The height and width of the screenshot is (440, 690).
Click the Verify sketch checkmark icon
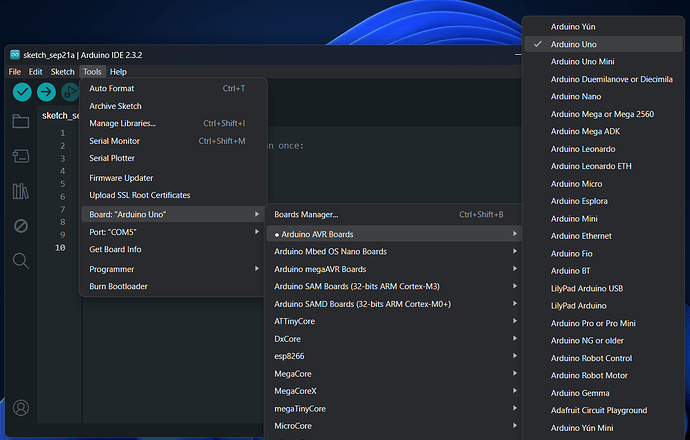point(22,92)
